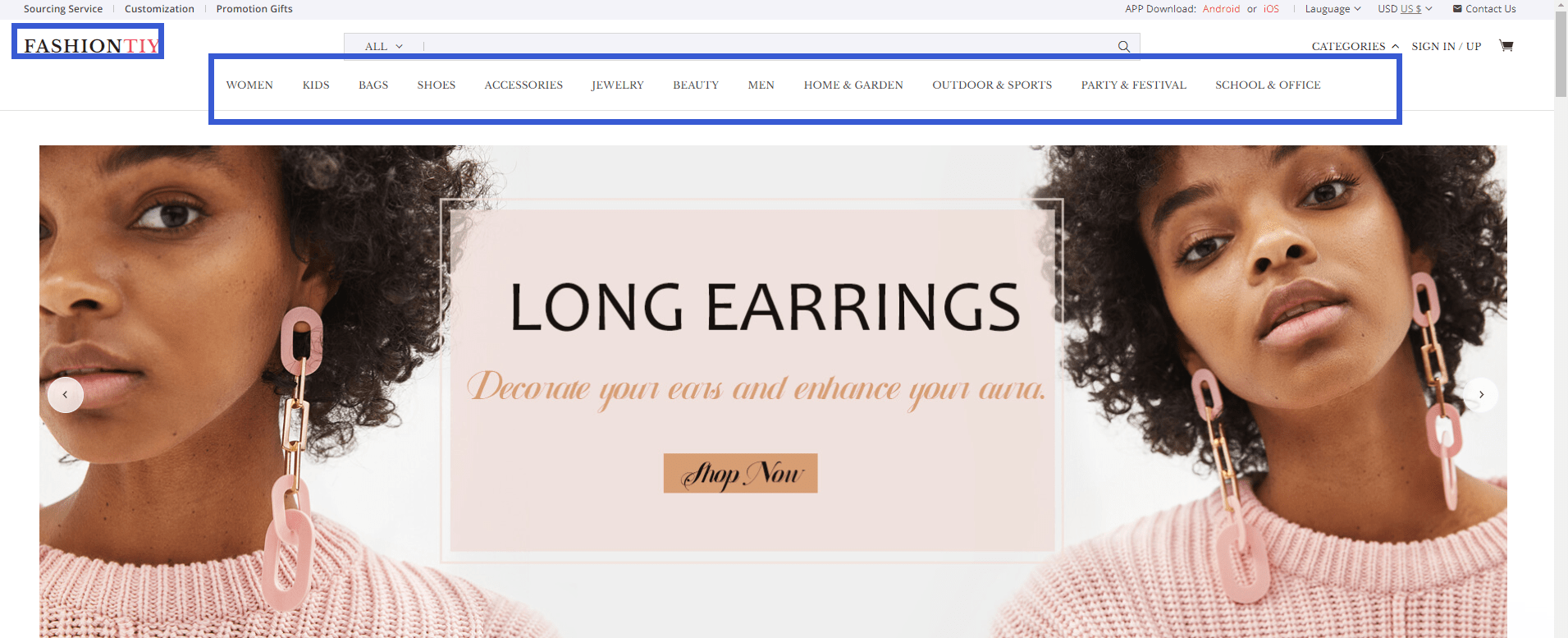The width and height of the screenshot is (1568, 638).
Task: Click the Contact Us envelope icon
Action: [1457, 9]
